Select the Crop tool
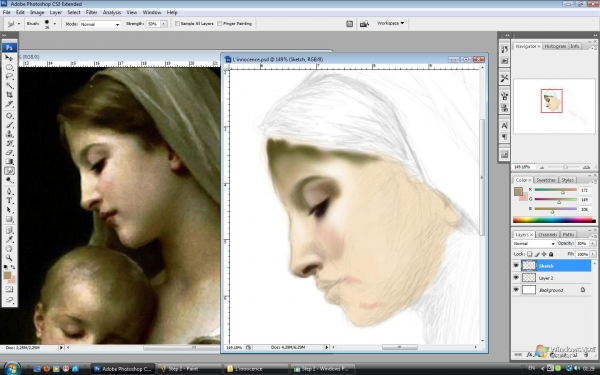The width and height of the screenshot is (600, 375). click(9, 95)
